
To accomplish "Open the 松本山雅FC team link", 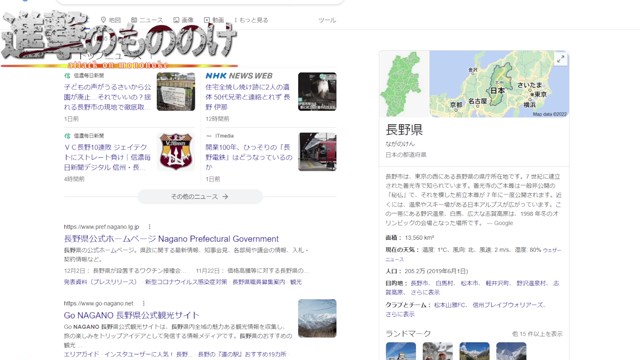I will (450, 304).
